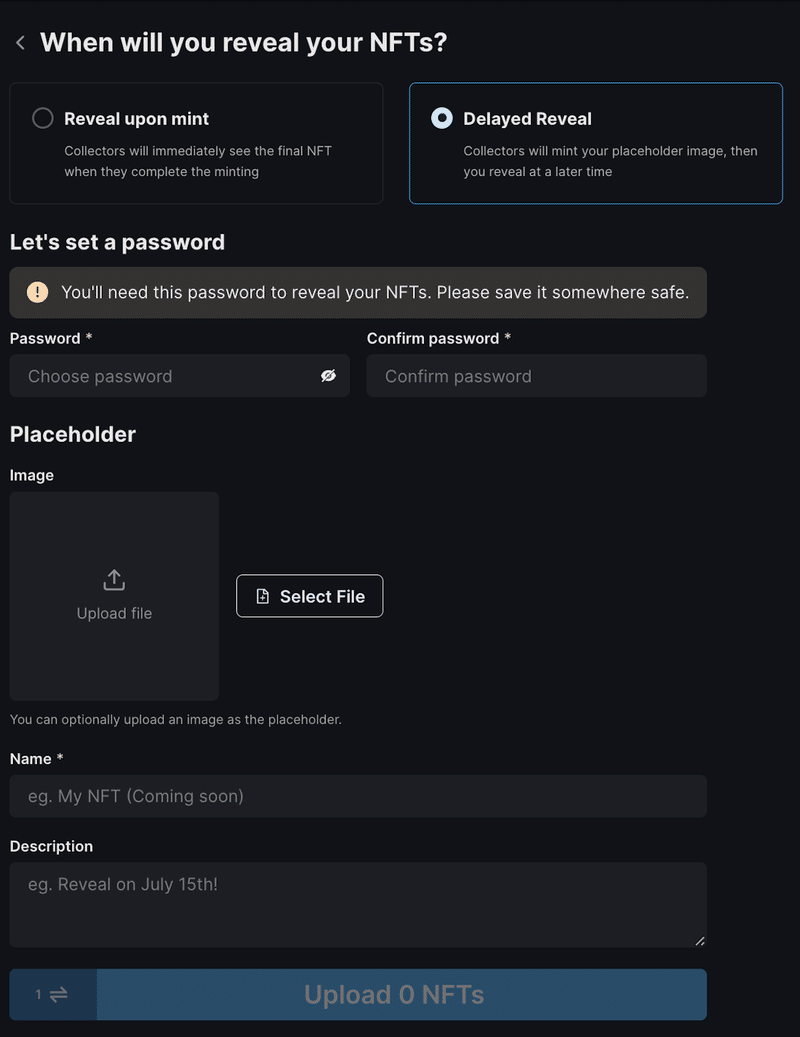Click the save-password warning banner text

[x=375, y=292]
